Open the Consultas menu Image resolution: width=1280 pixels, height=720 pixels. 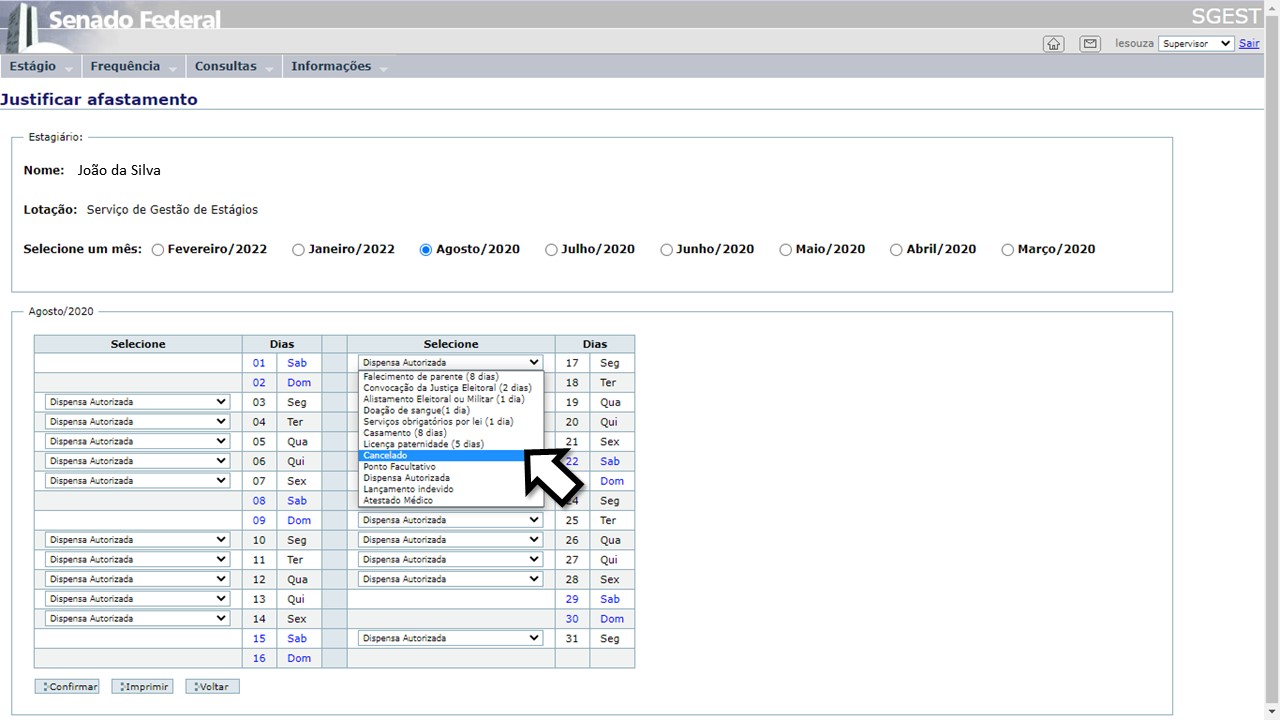[x=226, y=67]
